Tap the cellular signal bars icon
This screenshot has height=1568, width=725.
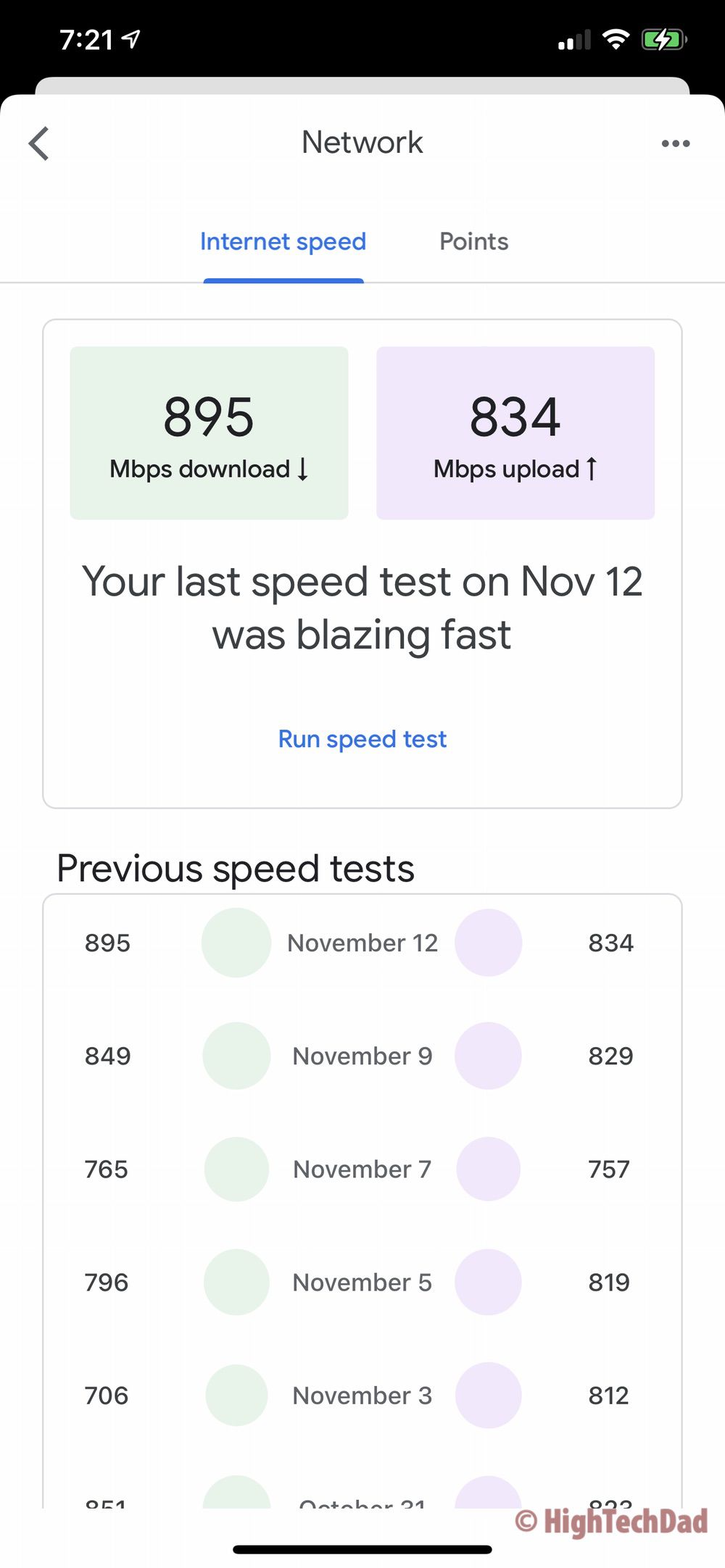coord(574,41)
